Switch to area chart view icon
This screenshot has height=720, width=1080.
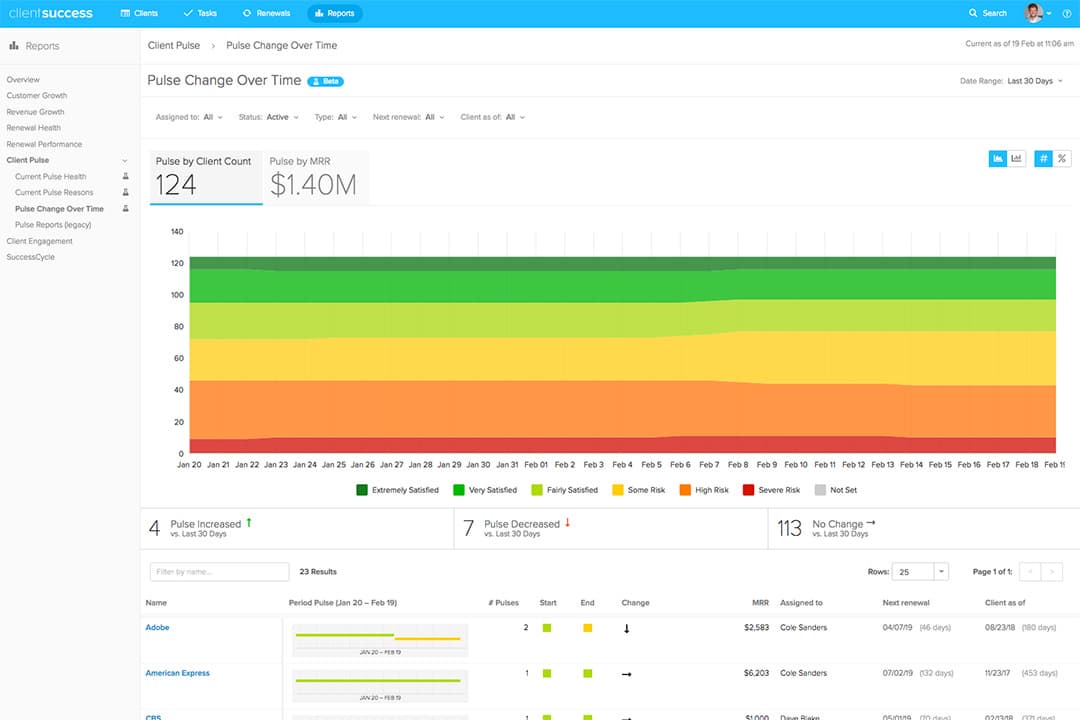click(x=997, y=158)
